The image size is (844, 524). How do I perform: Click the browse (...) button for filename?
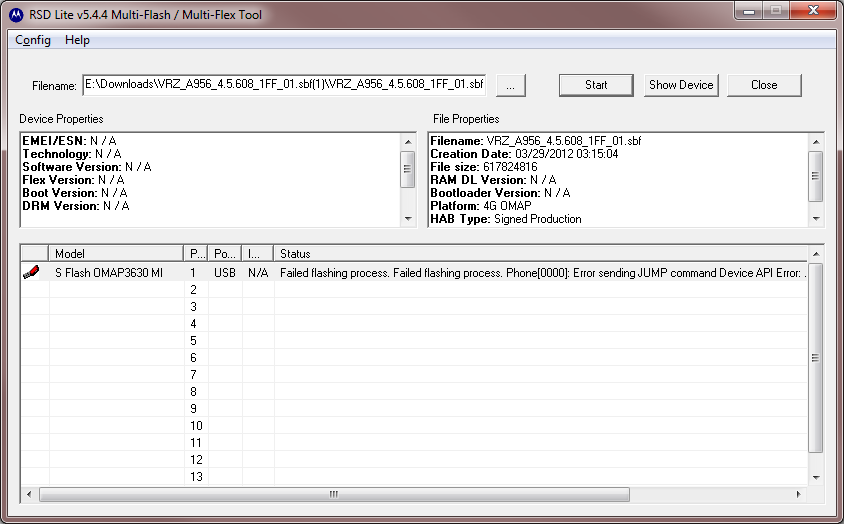510,86
